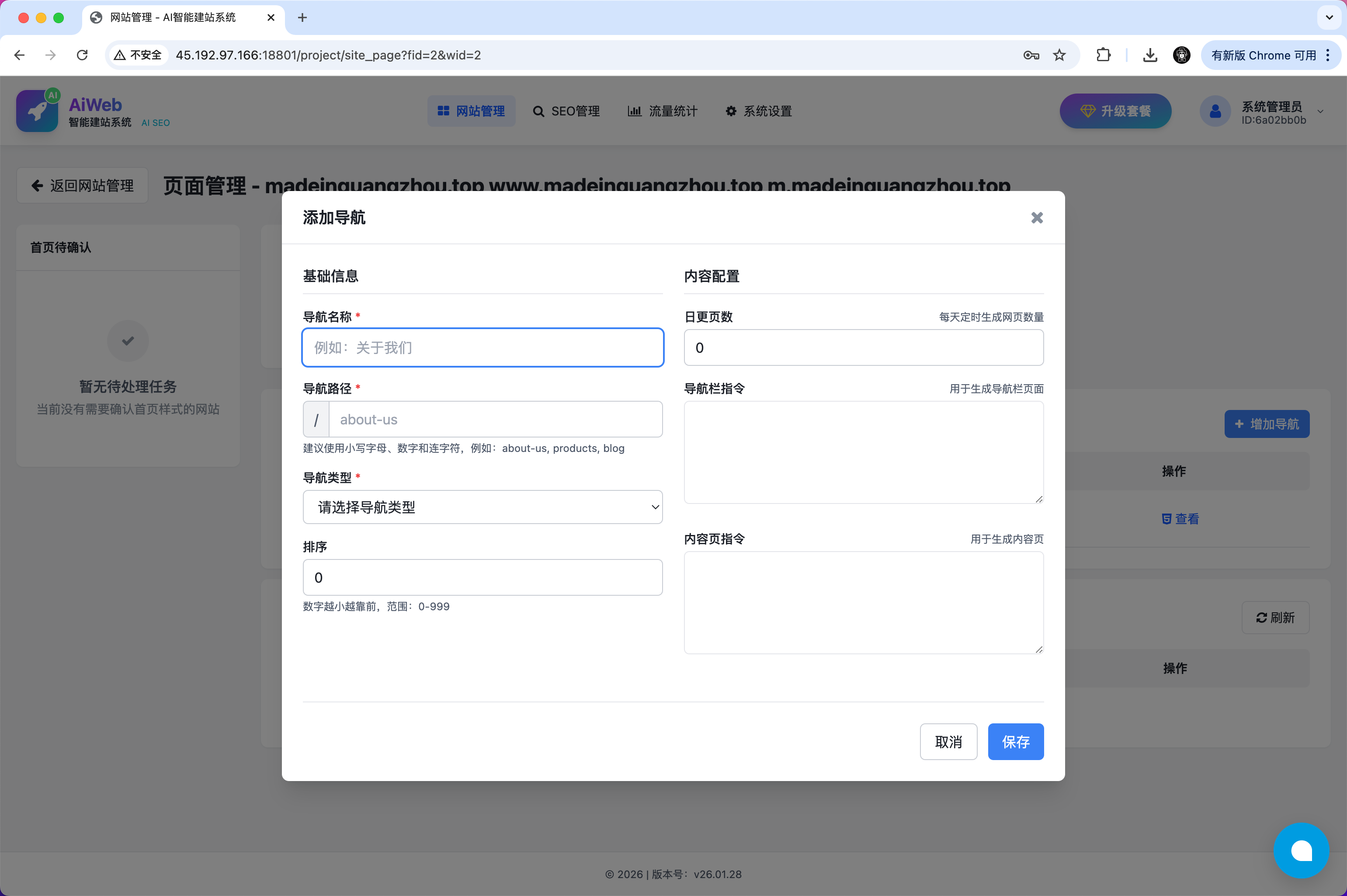Click the password key icon in address bar

[x=1031, y=55]
